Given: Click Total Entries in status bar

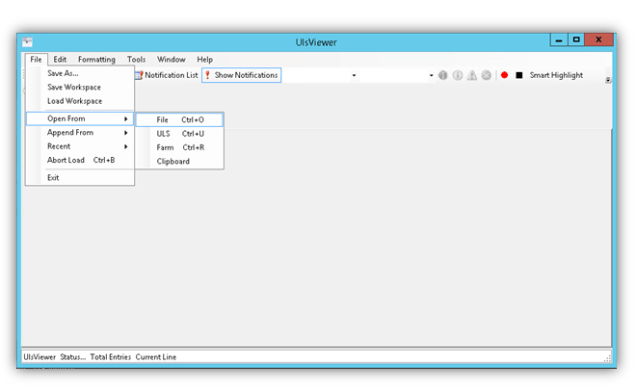Looking at the screenshot, I should pos(110,357).
